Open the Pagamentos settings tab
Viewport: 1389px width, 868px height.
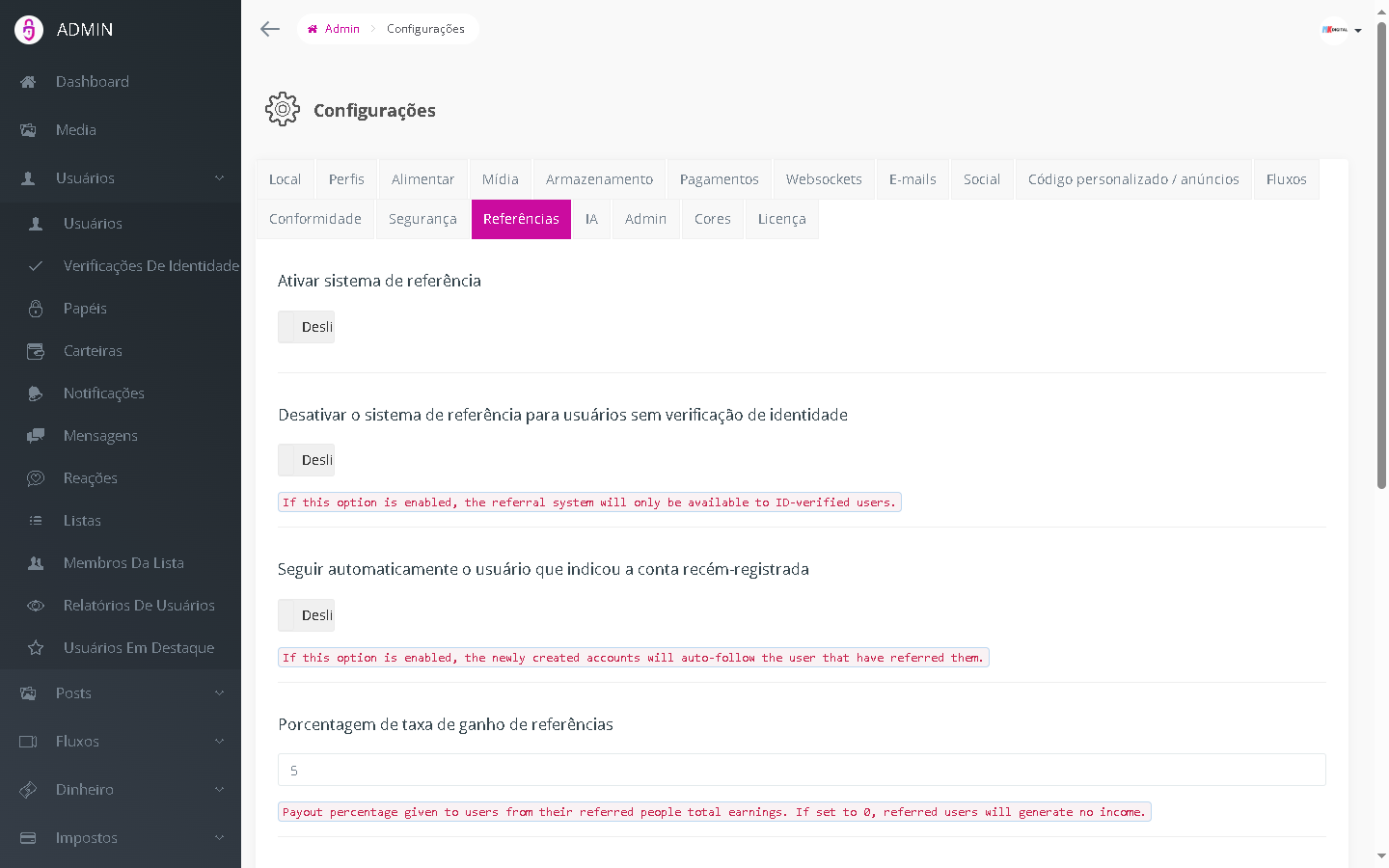(719, 179)
